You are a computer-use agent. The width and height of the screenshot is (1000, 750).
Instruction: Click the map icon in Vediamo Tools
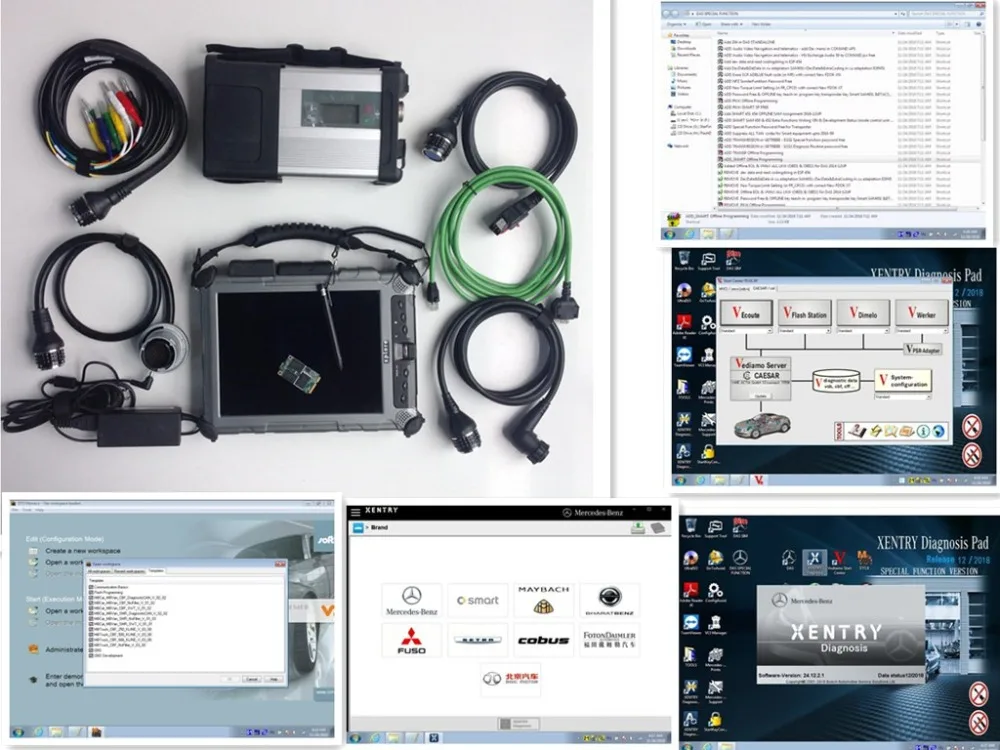[x=891, y=431]
